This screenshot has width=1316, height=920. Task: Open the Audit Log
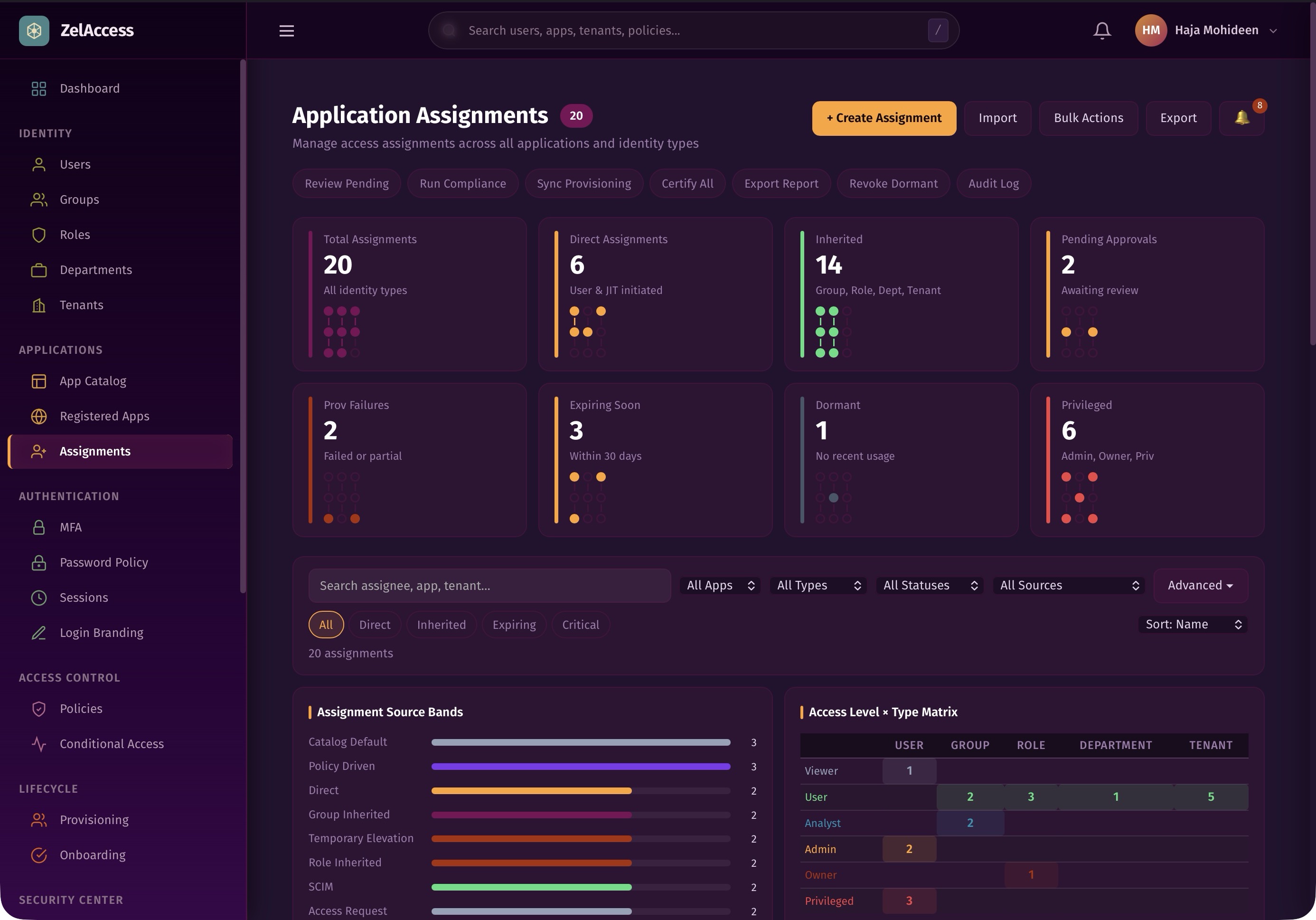point(993,183)
